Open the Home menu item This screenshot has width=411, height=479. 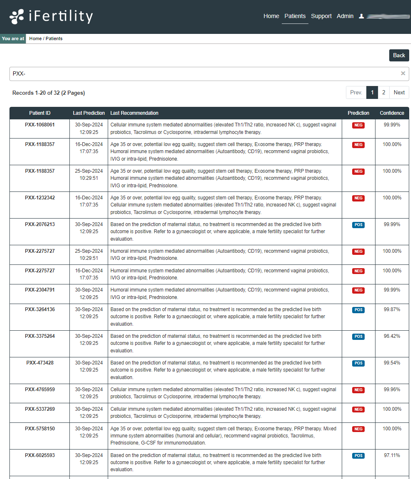click(x=271, y=16)
